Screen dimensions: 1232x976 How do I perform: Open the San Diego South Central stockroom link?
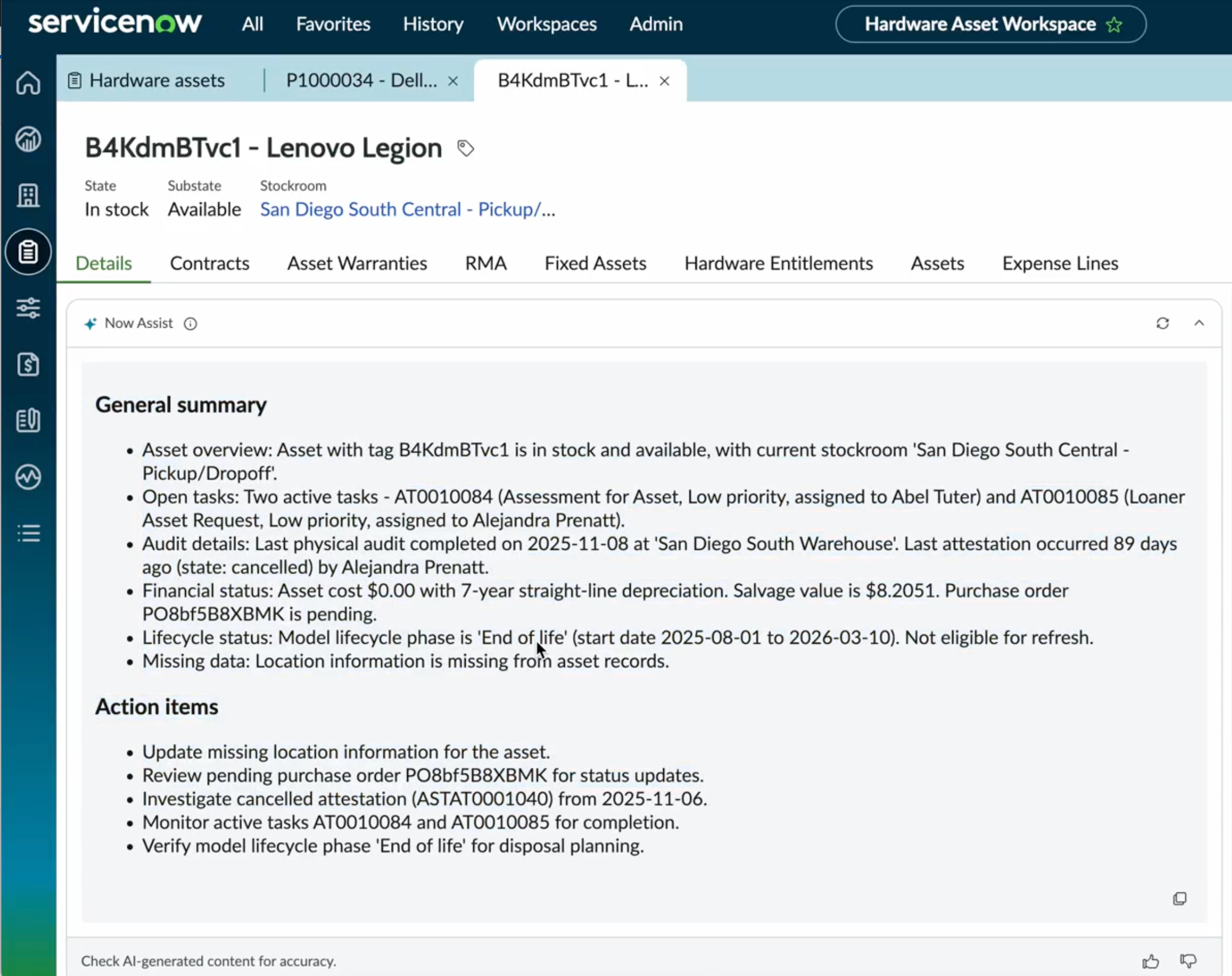coord(407,210)
